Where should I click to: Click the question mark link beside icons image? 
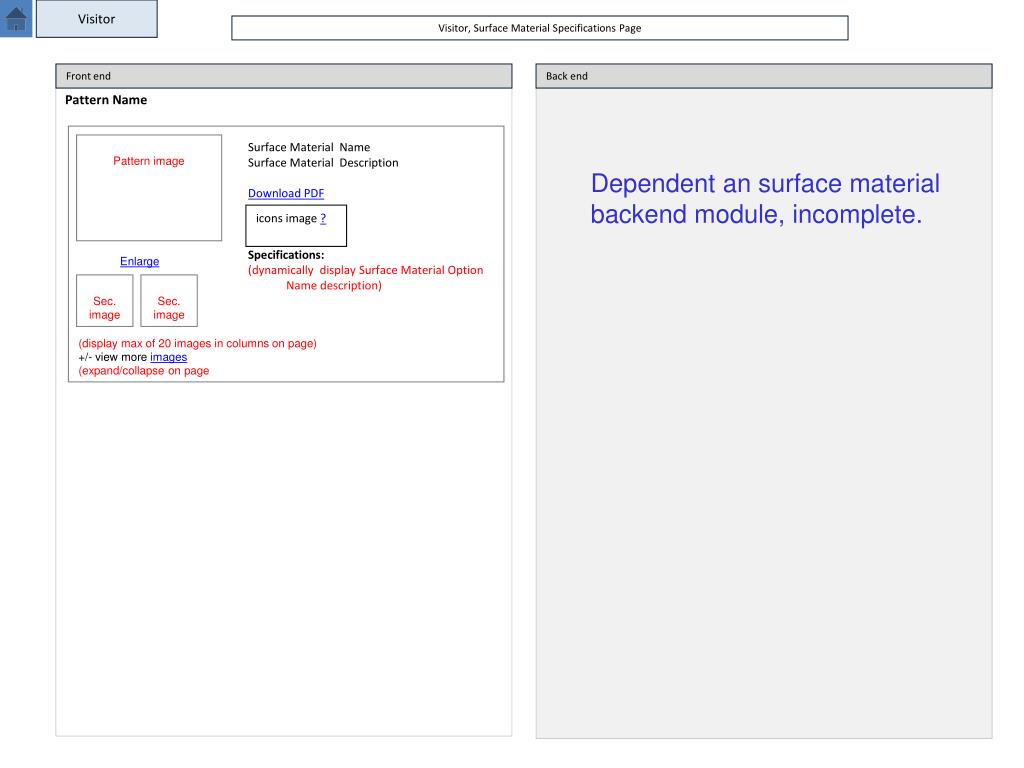(323, 218)
